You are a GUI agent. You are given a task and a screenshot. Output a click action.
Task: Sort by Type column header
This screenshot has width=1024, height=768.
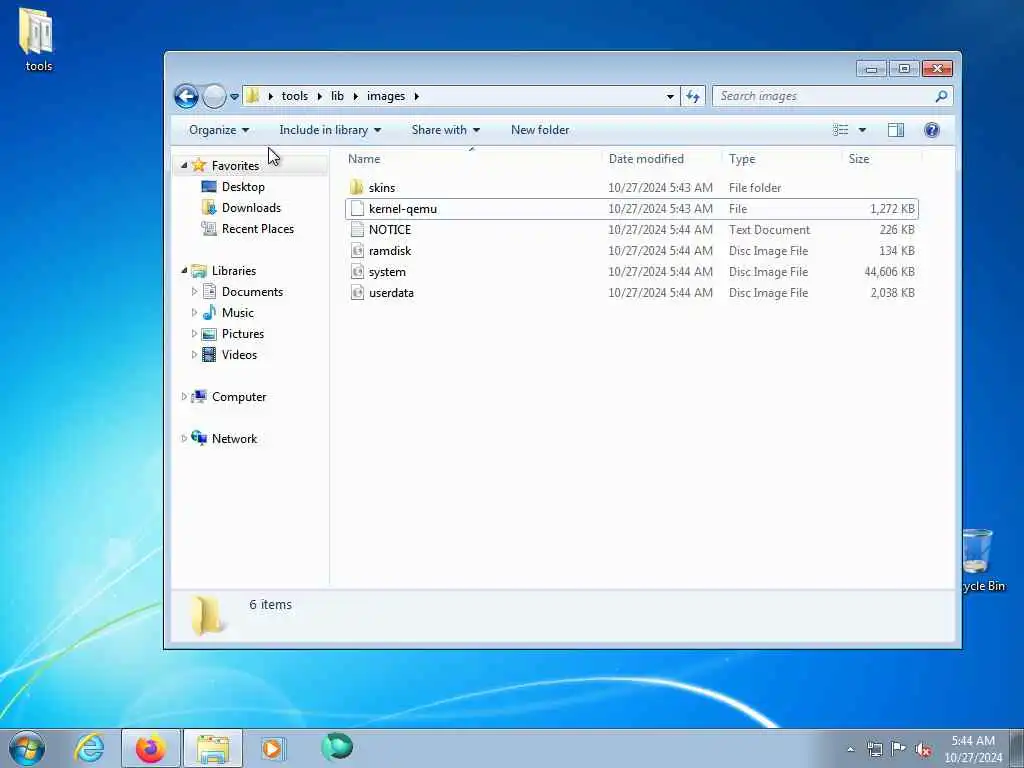(x=782, y=159)
